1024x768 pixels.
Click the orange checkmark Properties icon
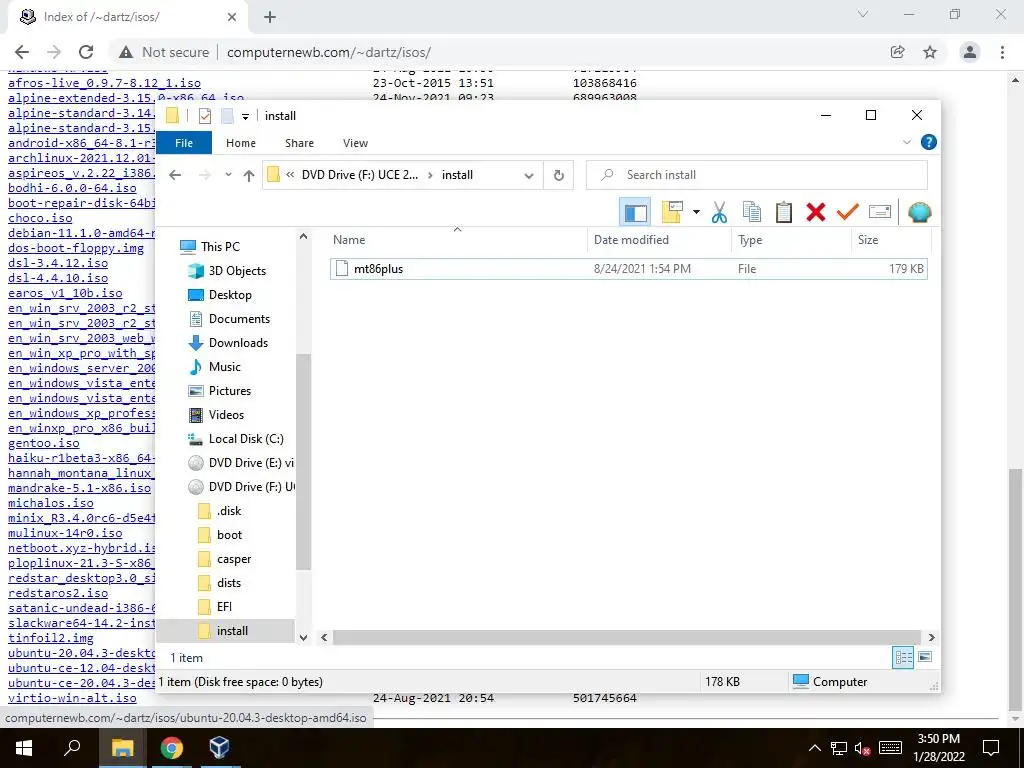pos(848,212)
